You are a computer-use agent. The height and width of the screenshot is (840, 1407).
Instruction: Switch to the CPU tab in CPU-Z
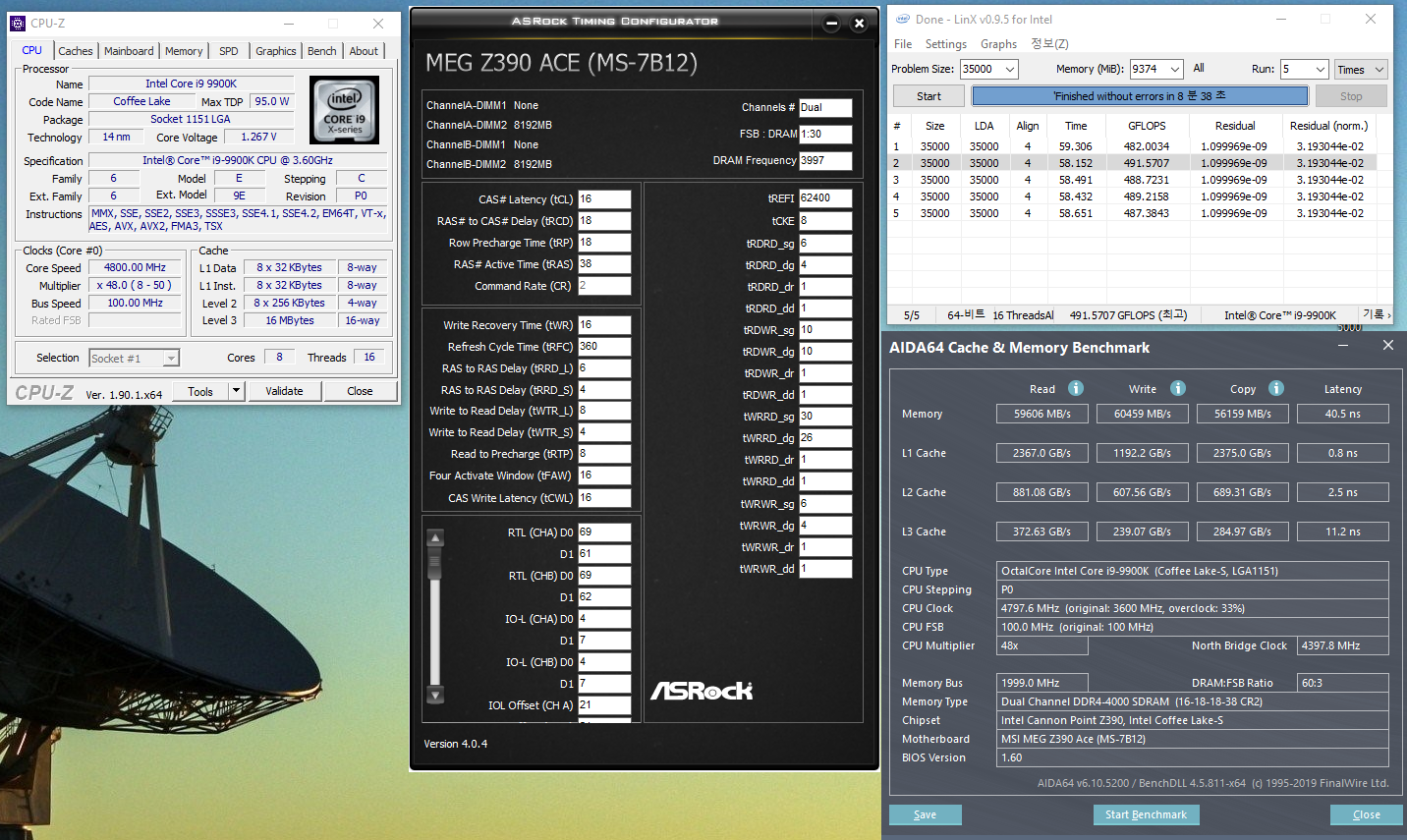click(x=32, y=51)
